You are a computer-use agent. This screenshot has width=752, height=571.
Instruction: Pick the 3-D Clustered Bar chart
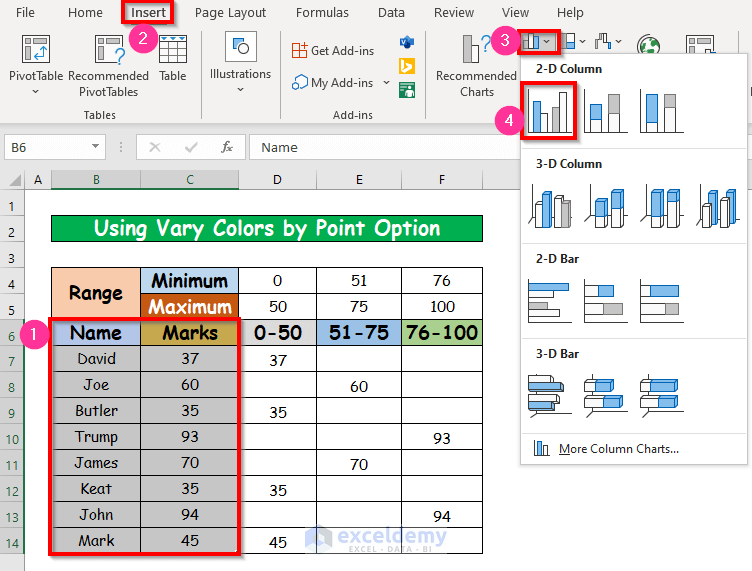[550, 396]
